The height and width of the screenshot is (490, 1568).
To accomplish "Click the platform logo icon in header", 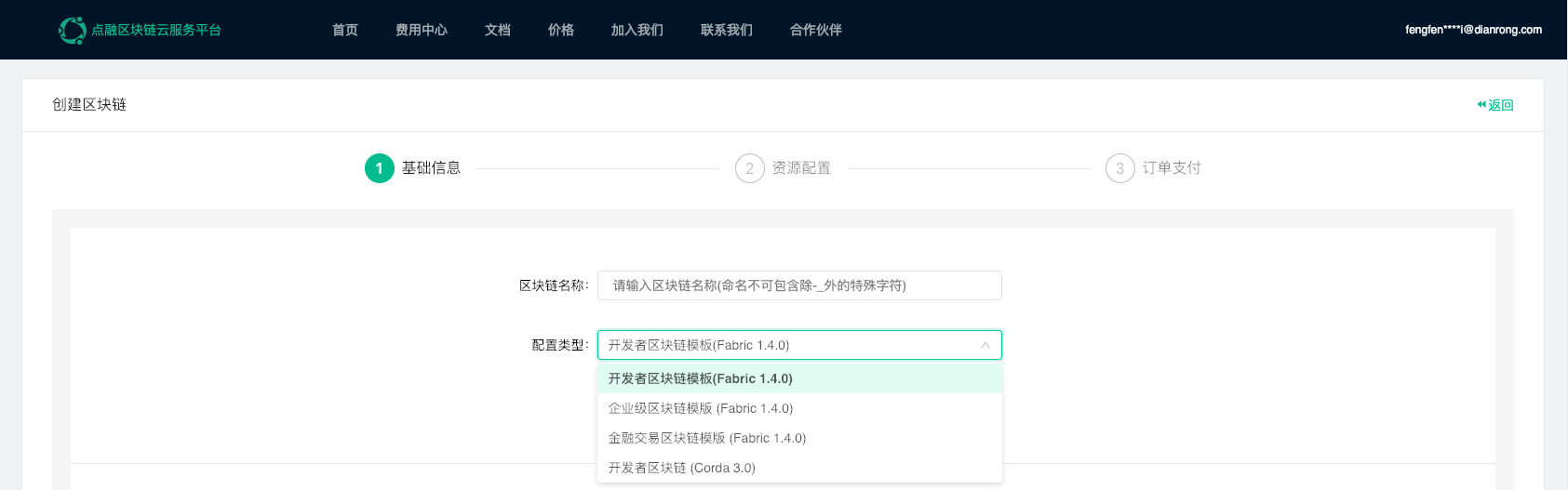I will 72,30.
